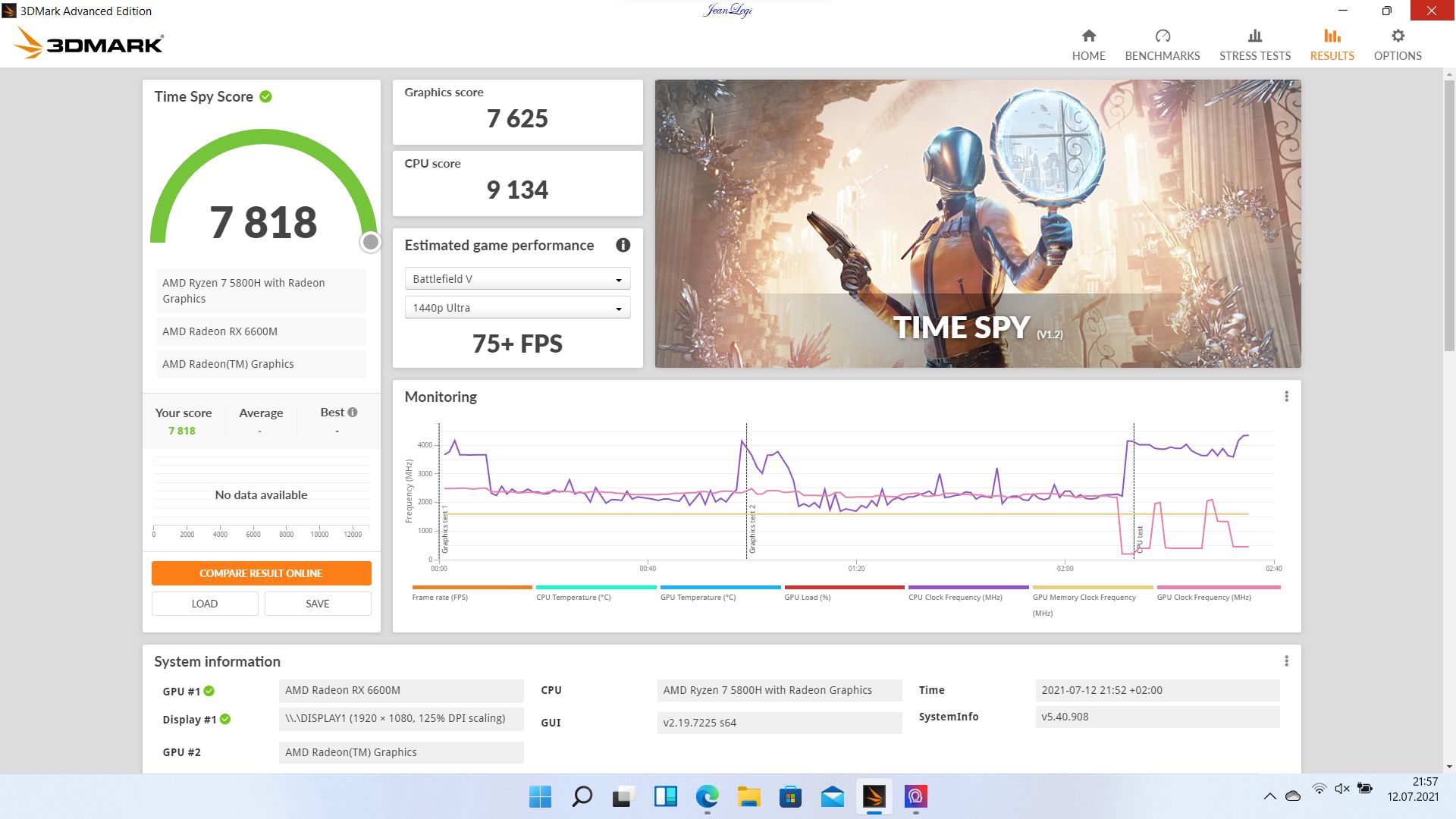Screen dimensions: 1456x819
Task: Click the OPTIONS navigation icon
Action: [x=1398, y=36]
